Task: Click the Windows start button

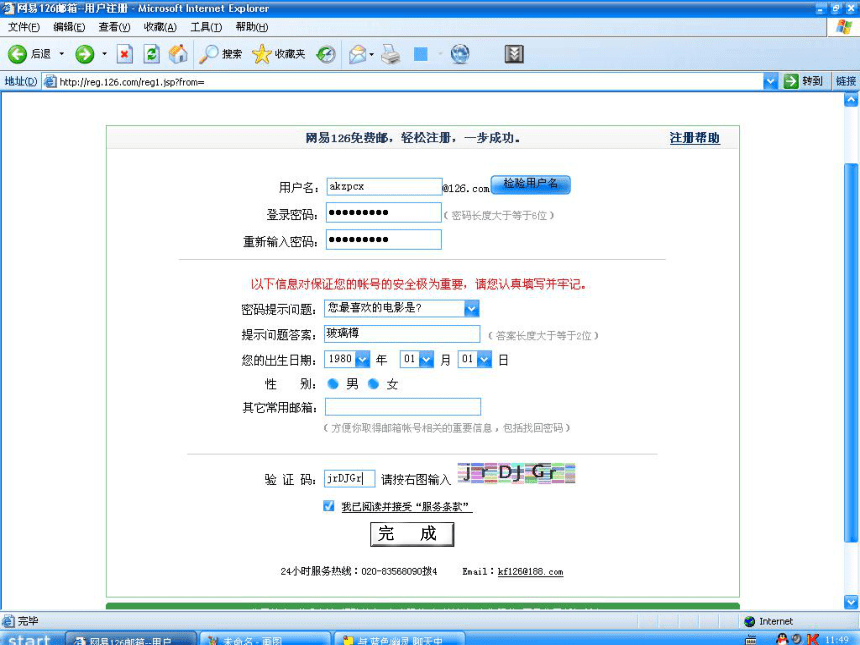Action: pos(30,639)
